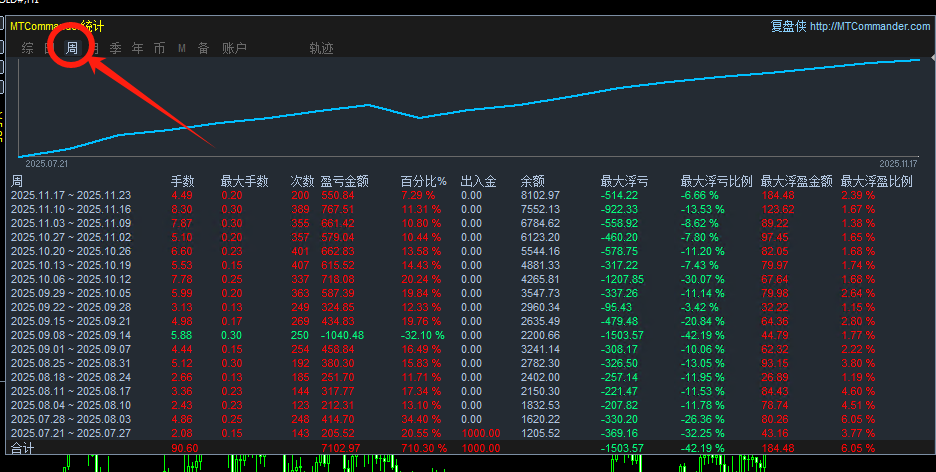936x472 pixels.
Task: Click the 合计 totals row label
Action: coord(23,448)
